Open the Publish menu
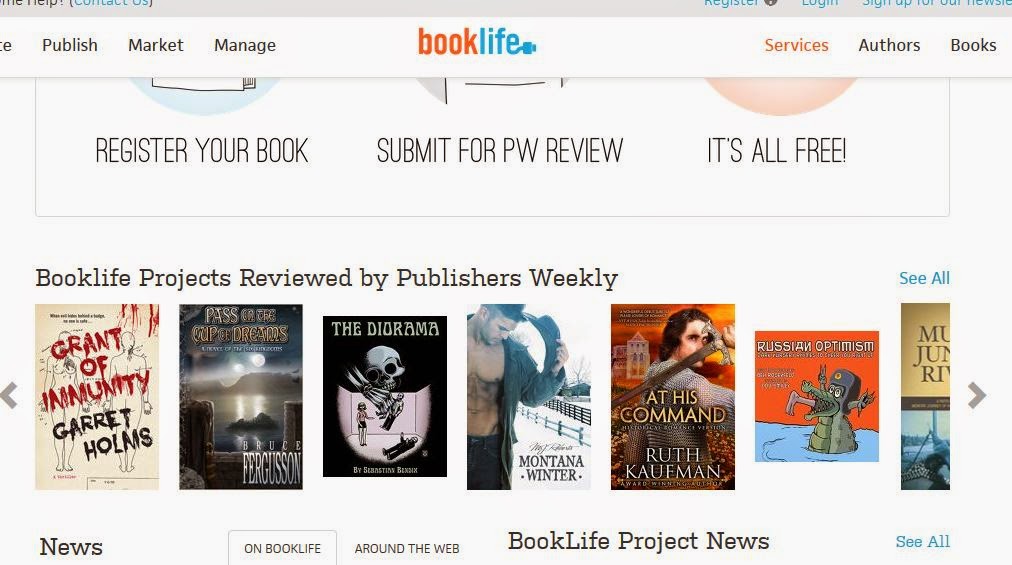 click(70, 45)
